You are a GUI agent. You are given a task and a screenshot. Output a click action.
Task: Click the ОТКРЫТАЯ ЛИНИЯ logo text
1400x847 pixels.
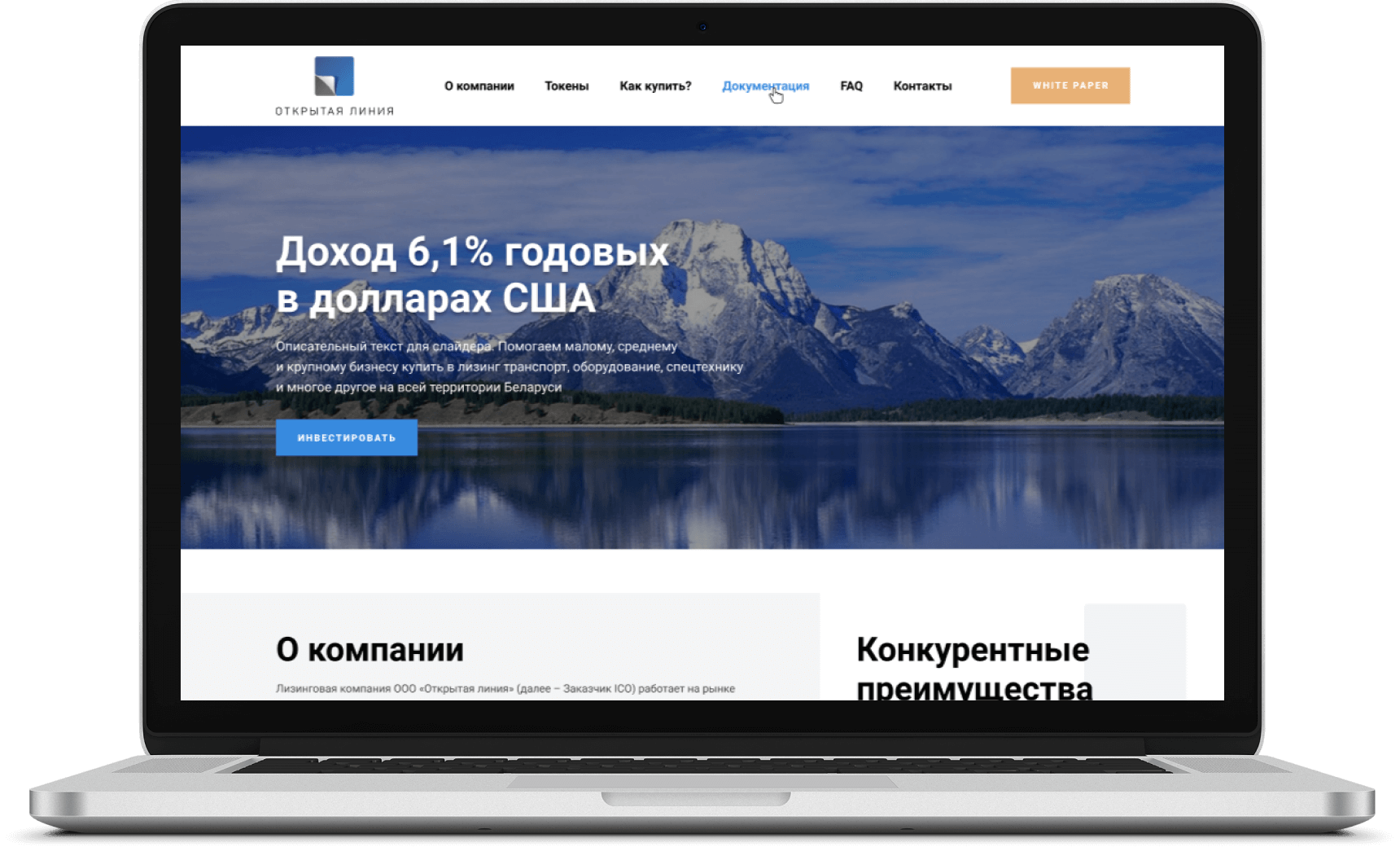pos(334,112)
